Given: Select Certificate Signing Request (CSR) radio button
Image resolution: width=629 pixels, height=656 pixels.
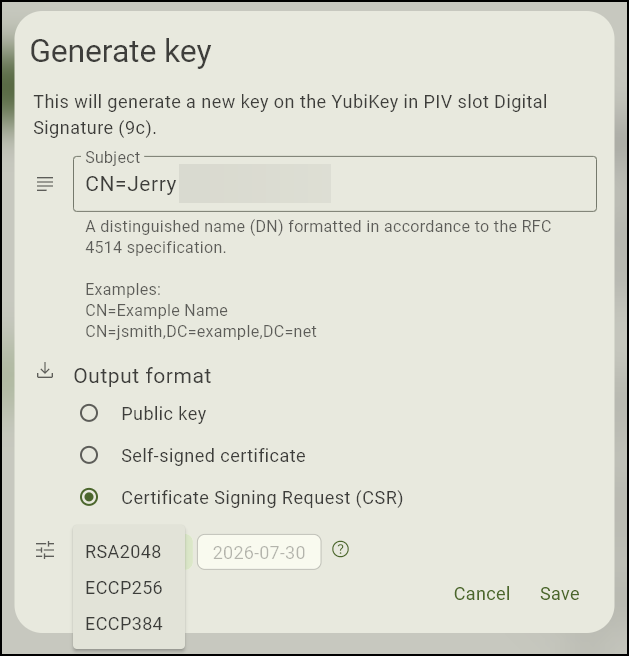Looking at the screenshot, I should pyautogui.click(x=90, y=497).
